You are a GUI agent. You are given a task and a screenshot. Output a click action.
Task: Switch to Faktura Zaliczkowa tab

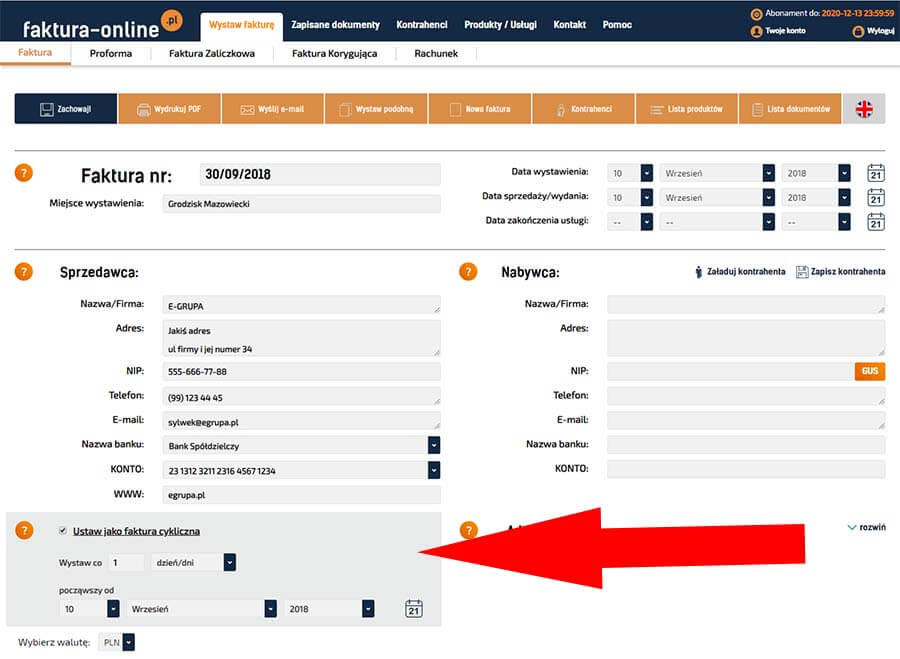pyautogui.click(x=212, y=53)
